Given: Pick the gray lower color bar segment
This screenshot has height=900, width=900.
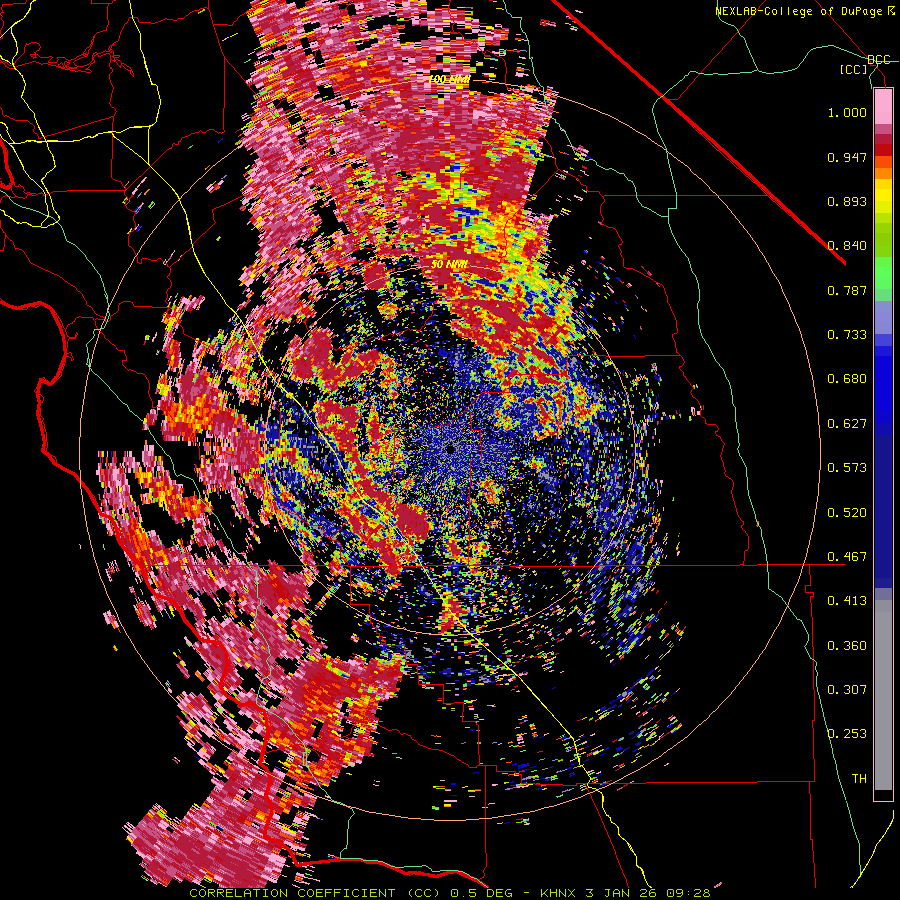Looking at the screenshot, I should (883, 695).
